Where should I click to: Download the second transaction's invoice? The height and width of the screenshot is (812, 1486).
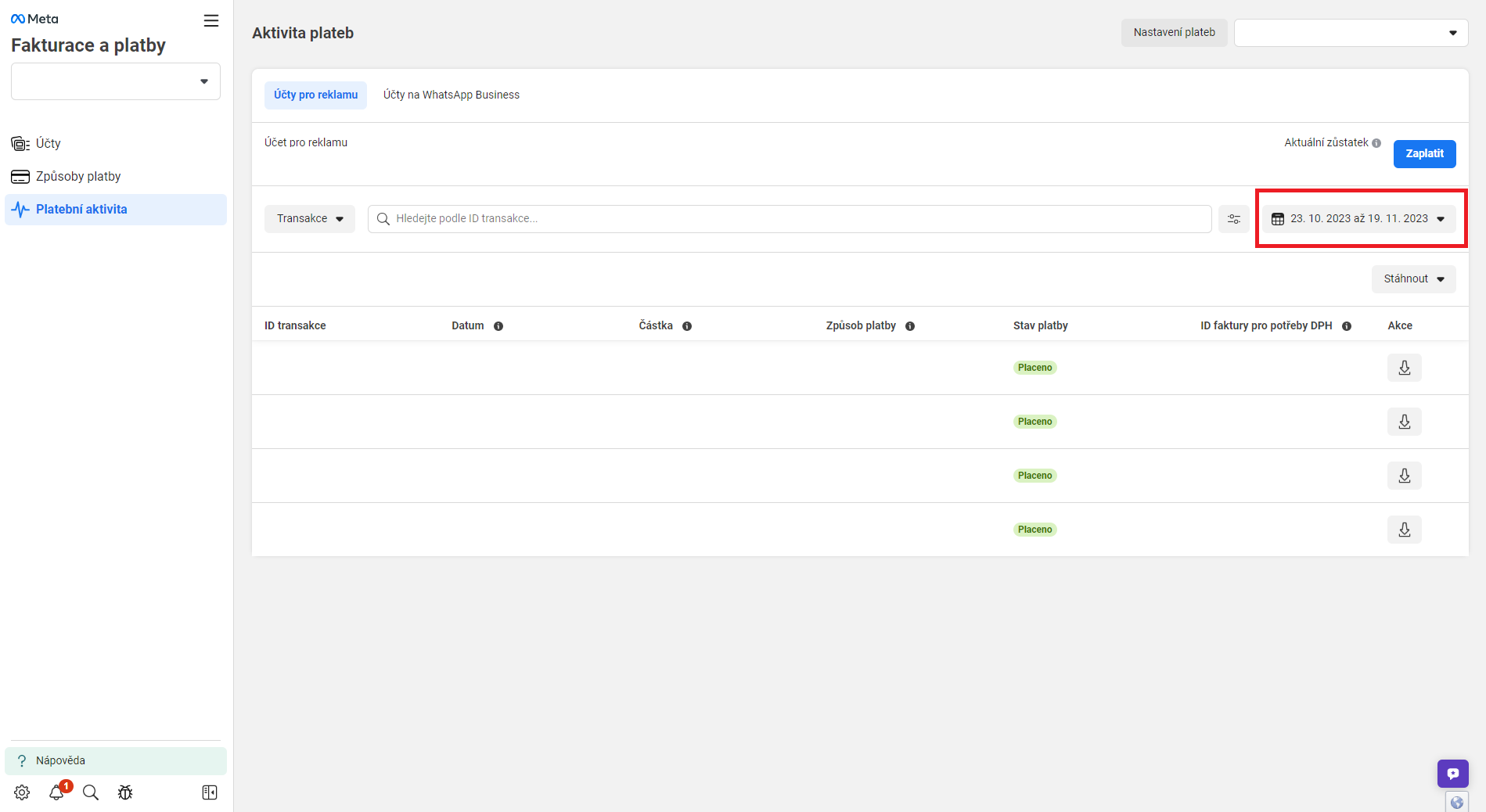[1405, 422]
